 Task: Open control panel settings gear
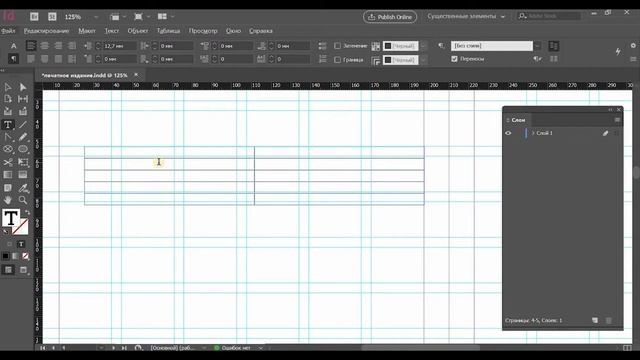[x=633, y=46]
